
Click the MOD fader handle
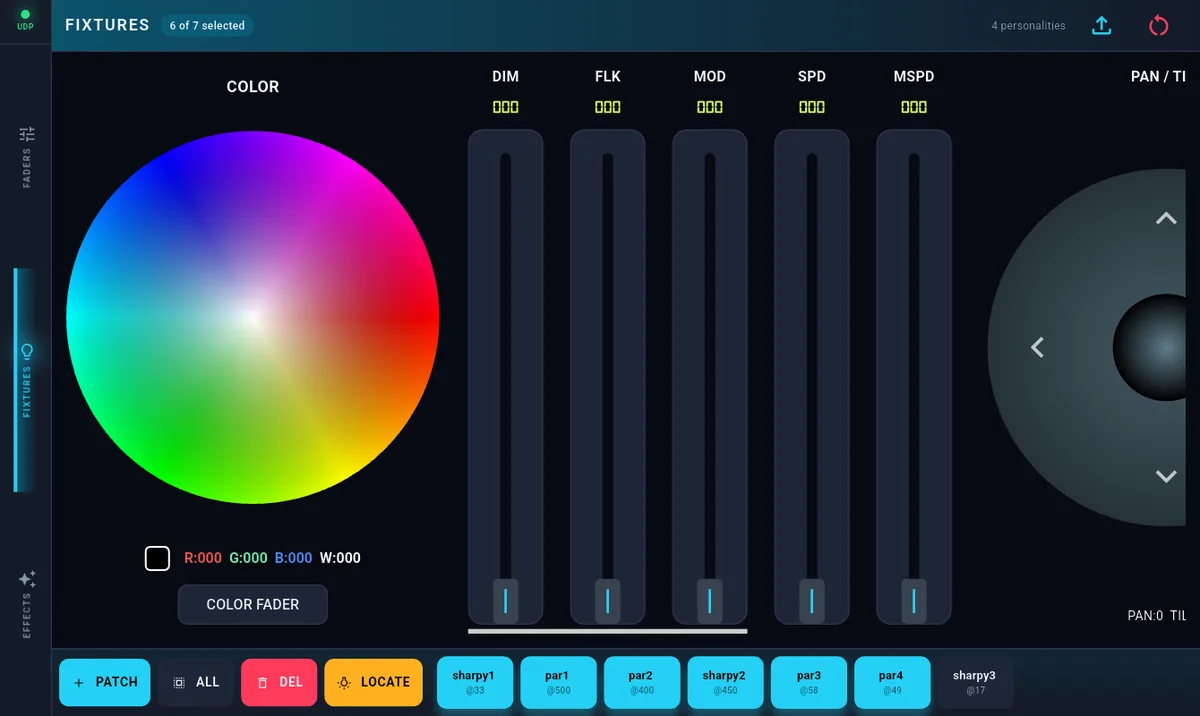(x=710, y=600)
